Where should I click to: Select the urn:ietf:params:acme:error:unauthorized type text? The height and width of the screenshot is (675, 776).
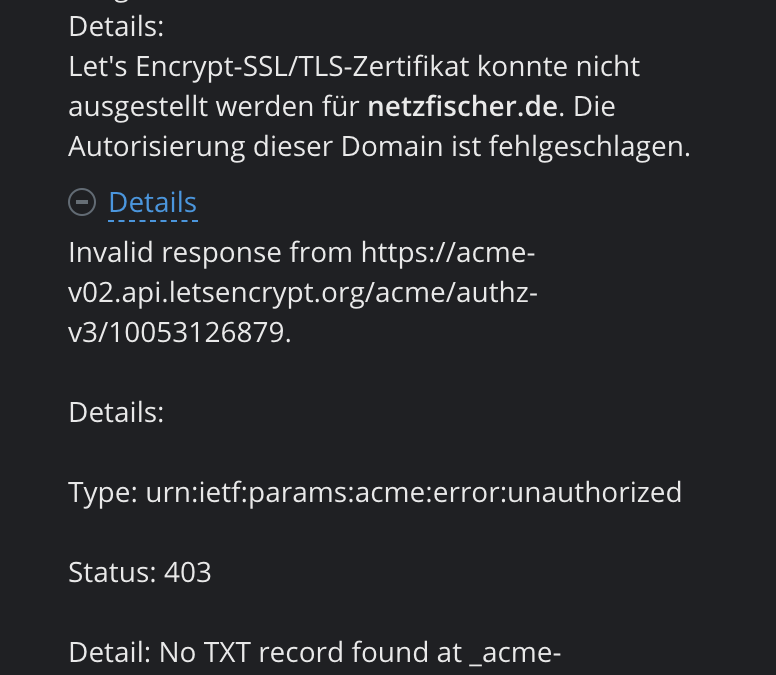pyautogui.click(x=414, y=493)
